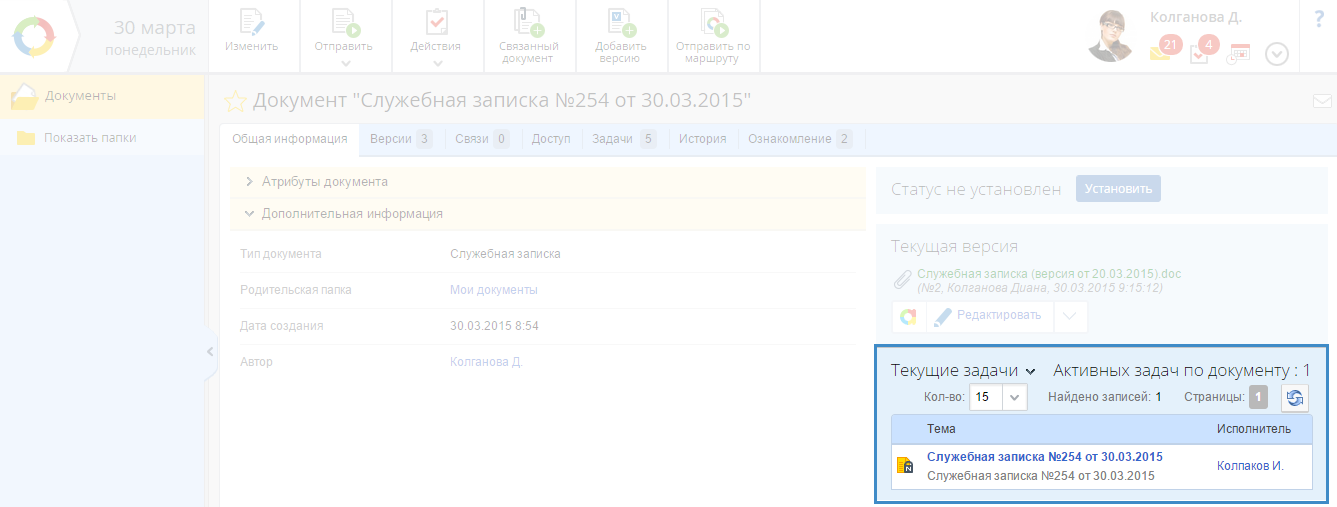Open the Кол-во records count dropdown

(x=1015, y=398)
